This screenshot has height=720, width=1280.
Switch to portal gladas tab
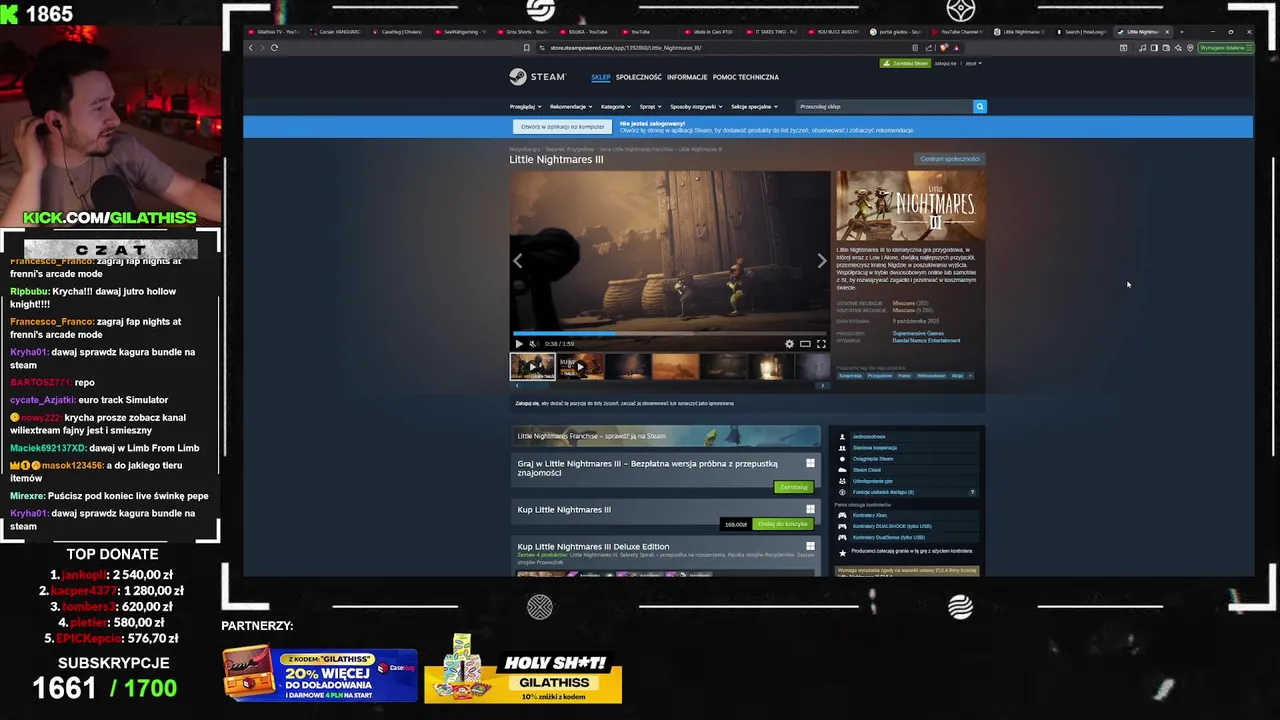click(x=894, y=32)
